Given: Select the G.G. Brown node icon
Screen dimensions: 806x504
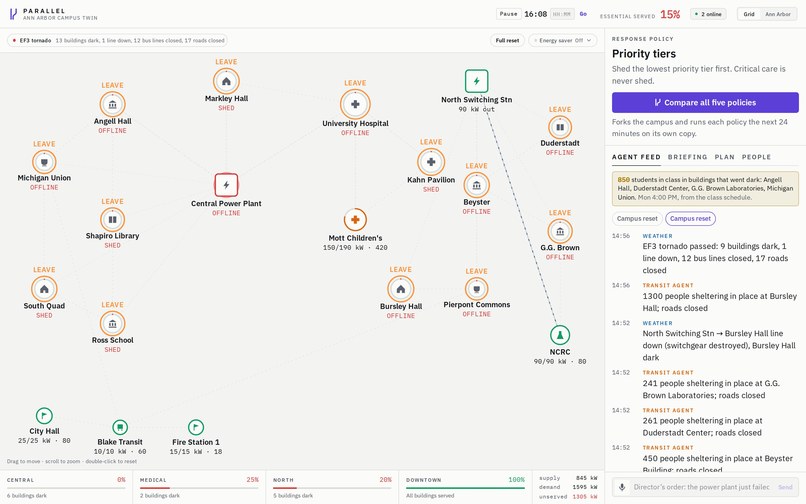Looking at the screenshot, I should click(560, 231).
